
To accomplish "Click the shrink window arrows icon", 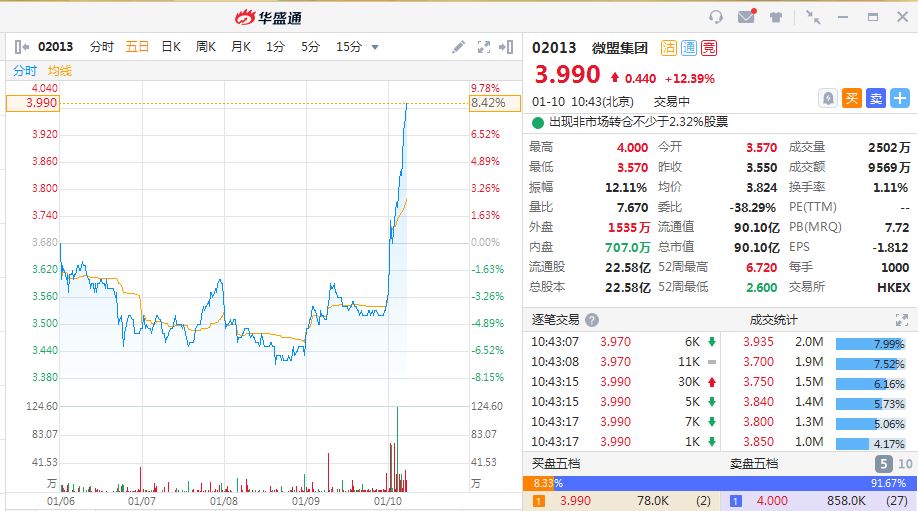I will (813, 16).
